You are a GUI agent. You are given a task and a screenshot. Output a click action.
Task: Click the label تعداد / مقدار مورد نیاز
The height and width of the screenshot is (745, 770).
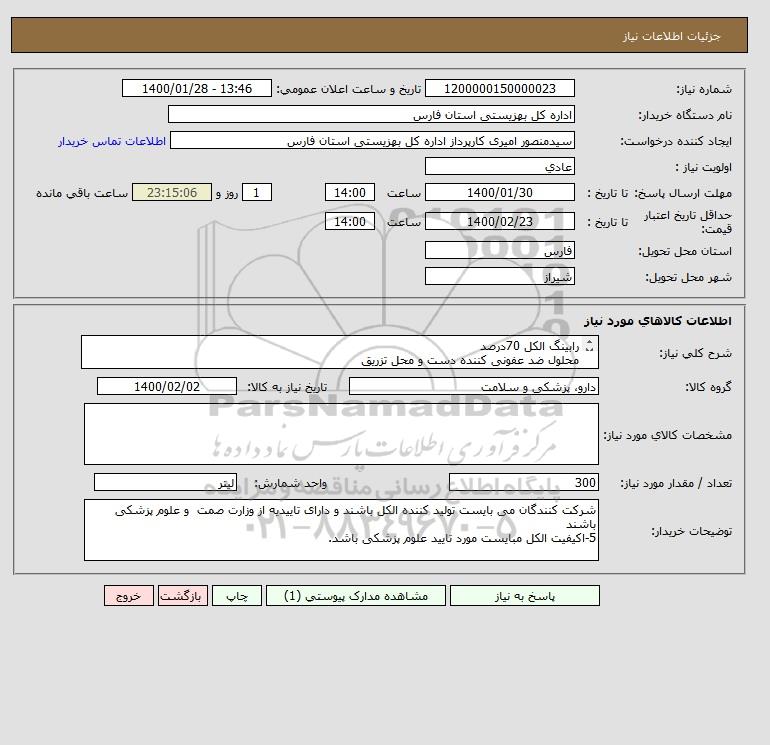tap(676, 483)
